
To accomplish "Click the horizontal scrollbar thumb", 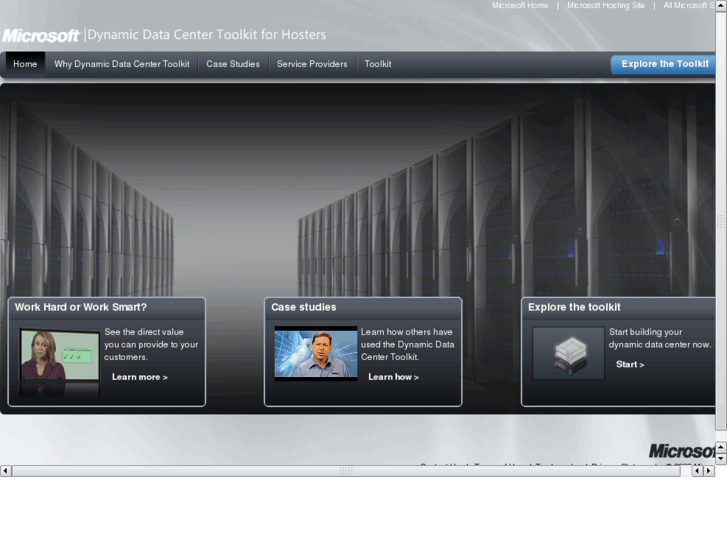I will (x=346, y=471).
